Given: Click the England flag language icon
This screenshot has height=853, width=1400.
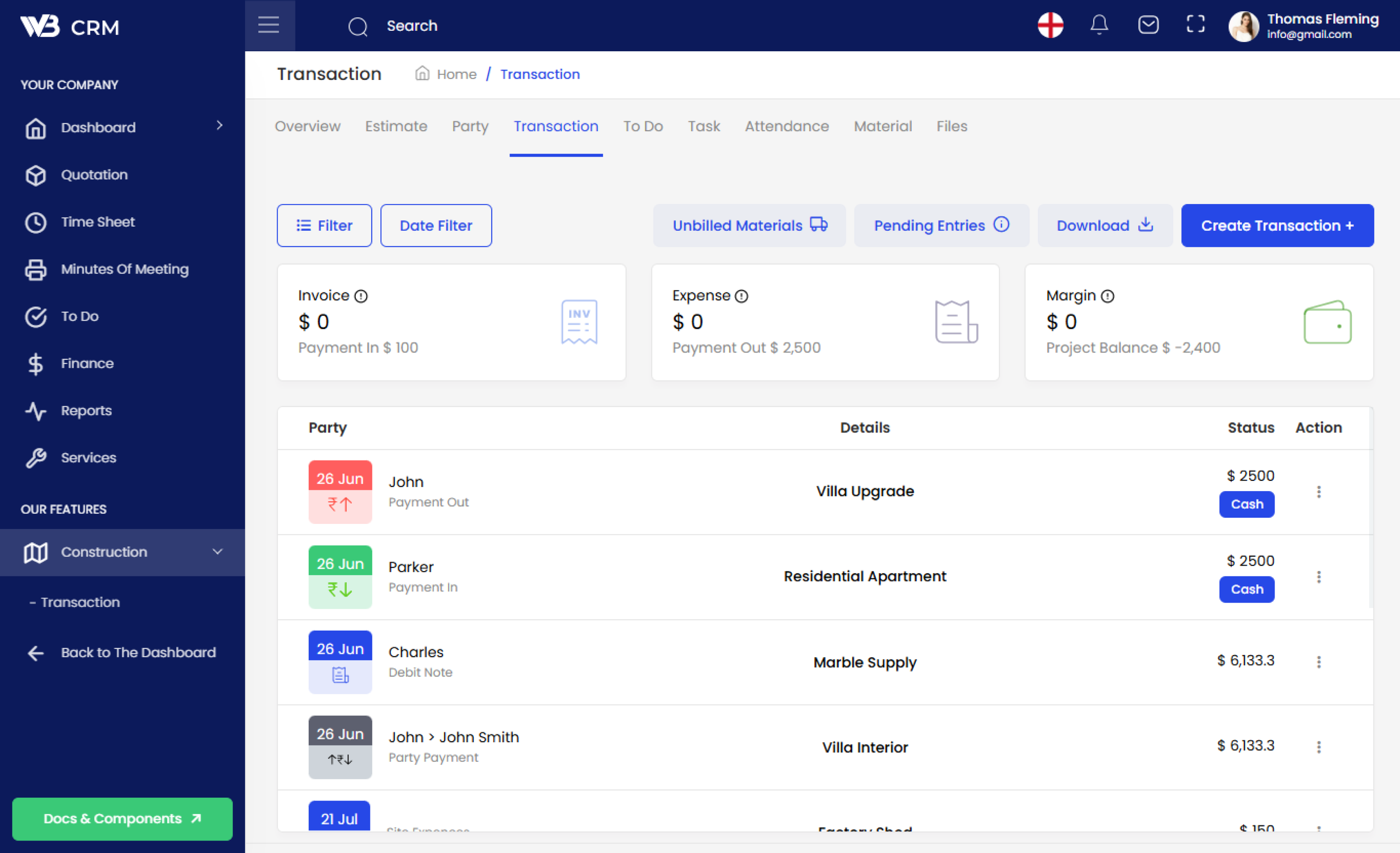Looking at the screenshot, I should pos(1050,25).
